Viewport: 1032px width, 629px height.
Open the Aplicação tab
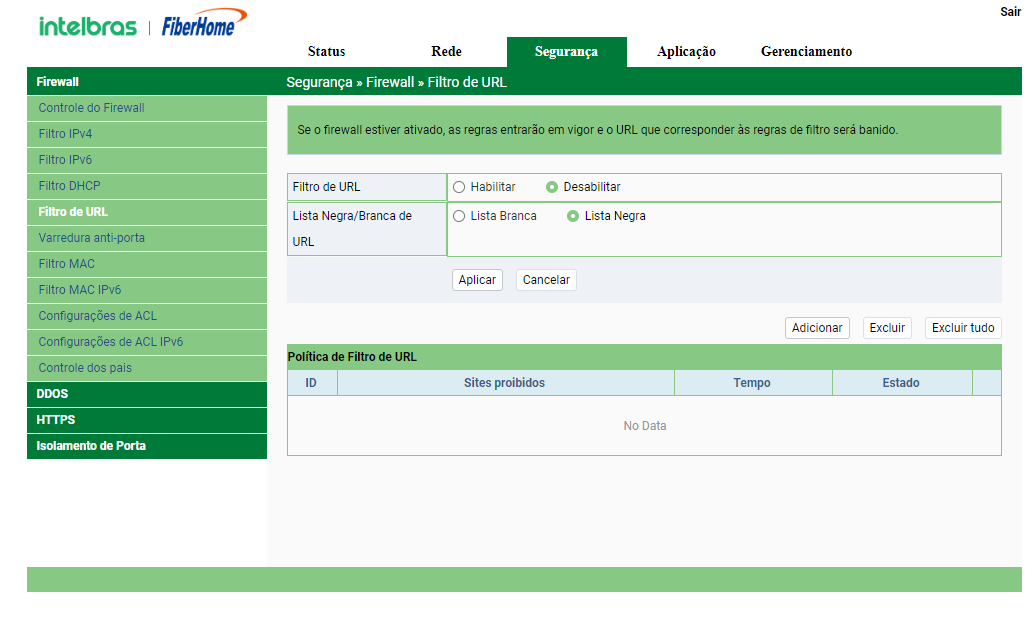[686, 51]
